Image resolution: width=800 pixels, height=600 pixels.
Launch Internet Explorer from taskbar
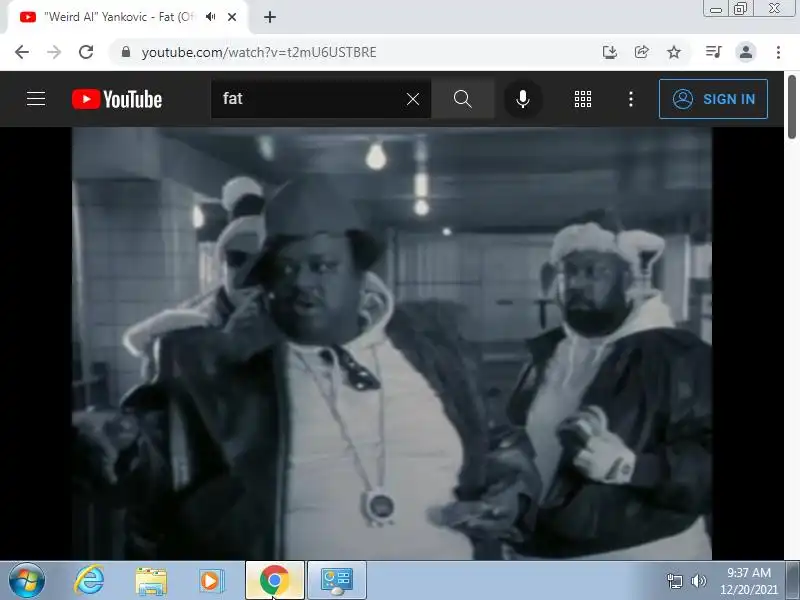click(89, 581)
